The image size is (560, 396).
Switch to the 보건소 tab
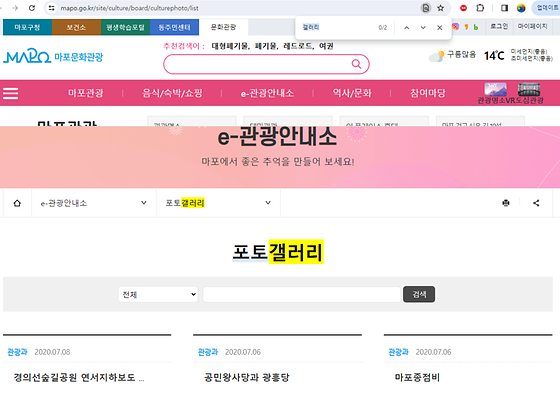(x=76, y=27)
